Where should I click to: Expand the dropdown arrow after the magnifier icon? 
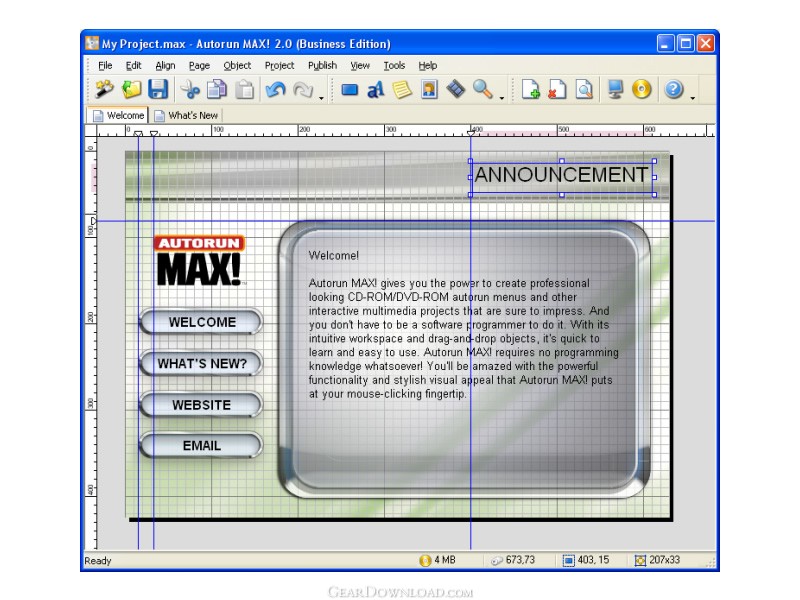[502, 97]
